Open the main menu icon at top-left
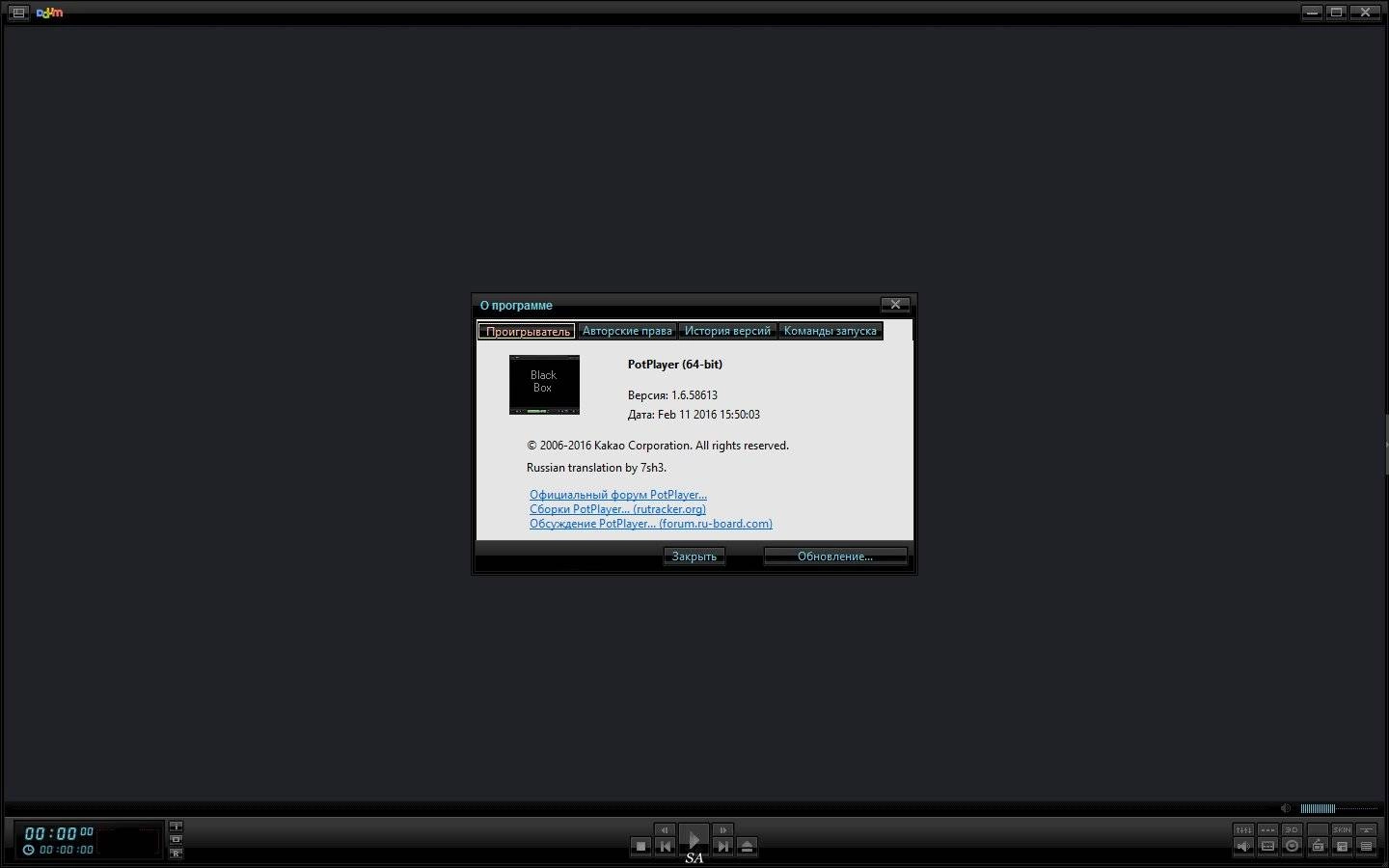This screenshot has width=1389, height=868. click(18, 13)
